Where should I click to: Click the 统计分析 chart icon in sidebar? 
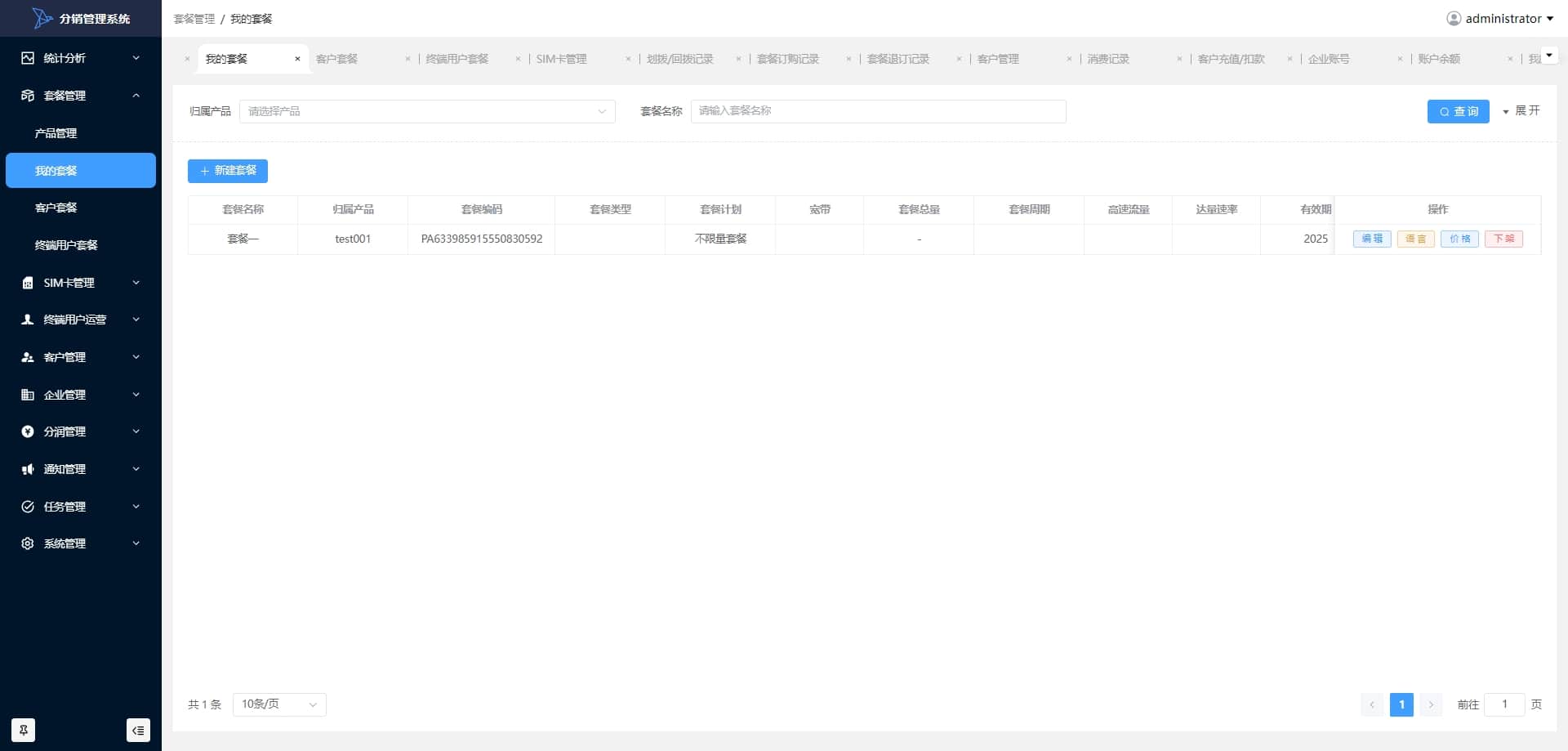point(28,58)
